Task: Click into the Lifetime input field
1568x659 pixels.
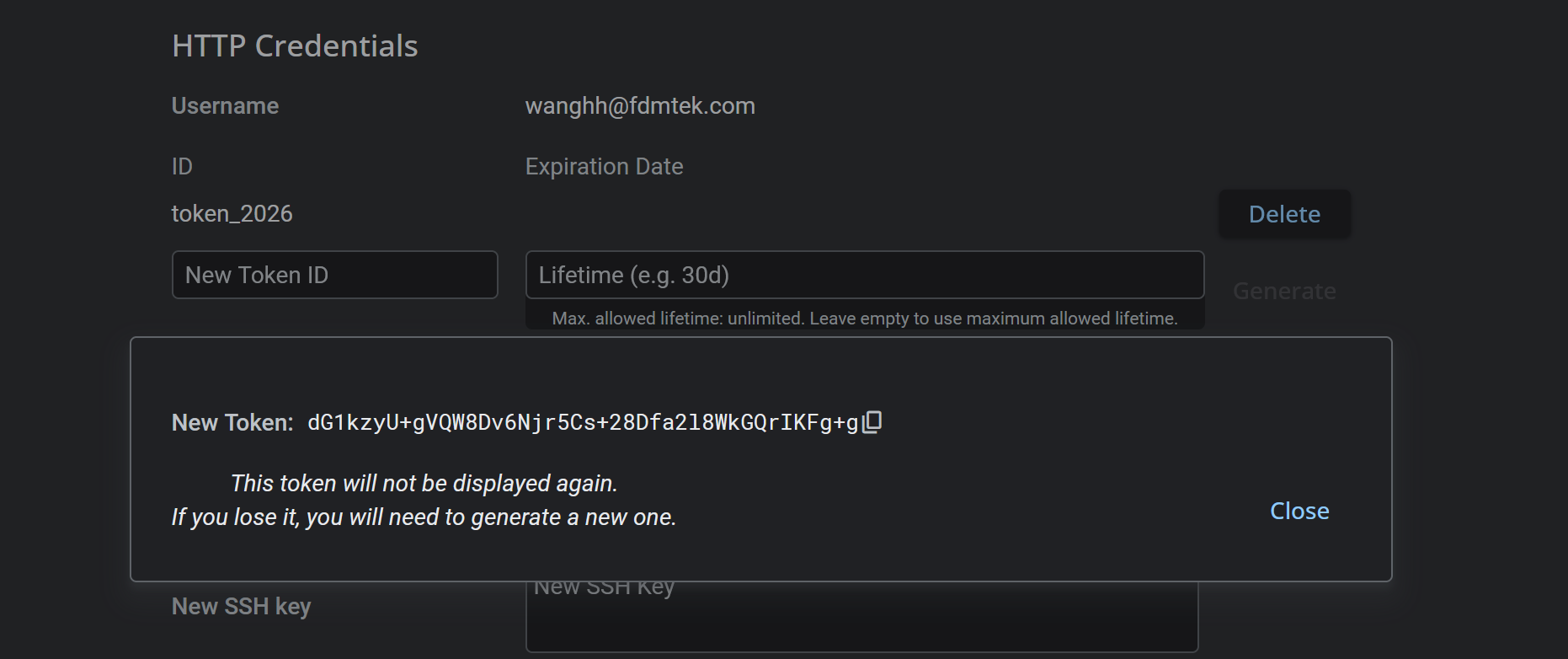Action: point(864,275)
